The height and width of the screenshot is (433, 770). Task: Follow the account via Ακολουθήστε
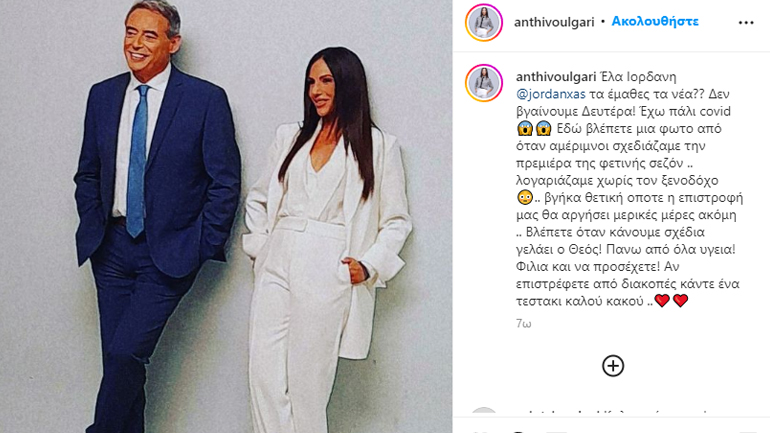[655, 22]
